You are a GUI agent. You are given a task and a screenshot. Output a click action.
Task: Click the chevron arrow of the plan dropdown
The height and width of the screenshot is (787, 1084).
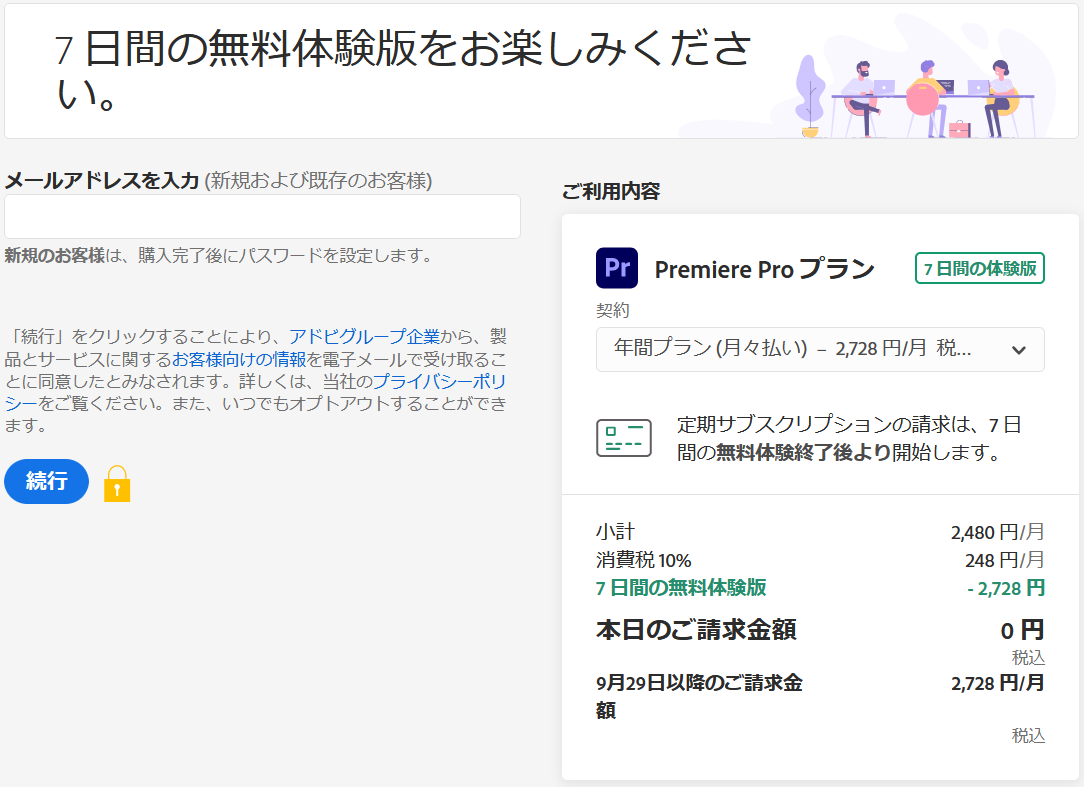click(x=1018, y=350)
